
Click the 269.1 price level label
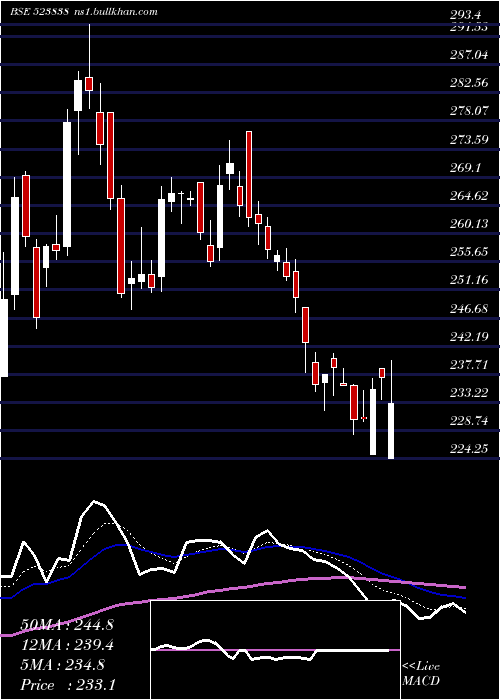465,168
